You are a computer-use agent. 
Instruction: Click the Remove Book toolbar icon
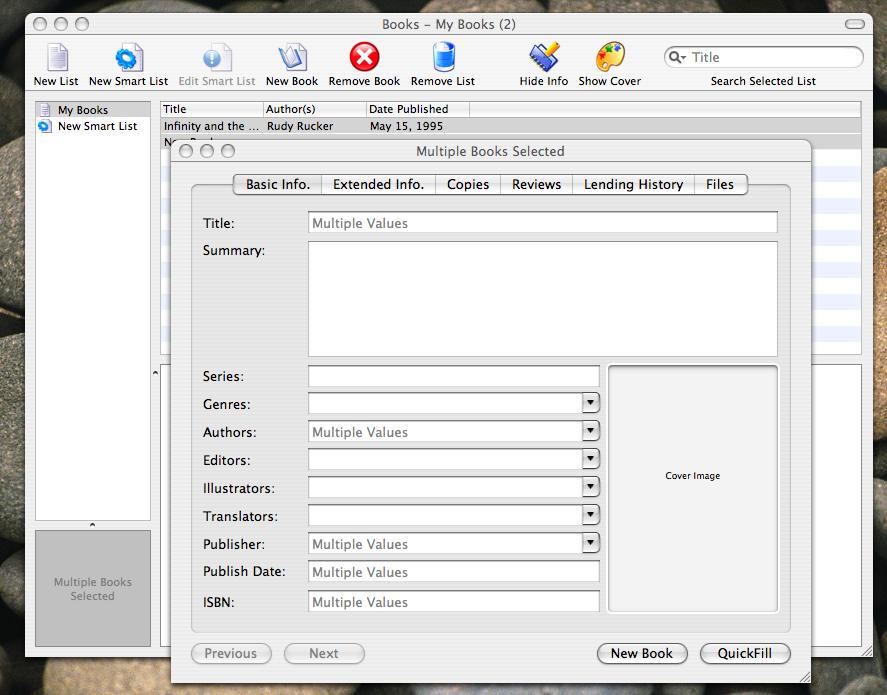(363, 62)
